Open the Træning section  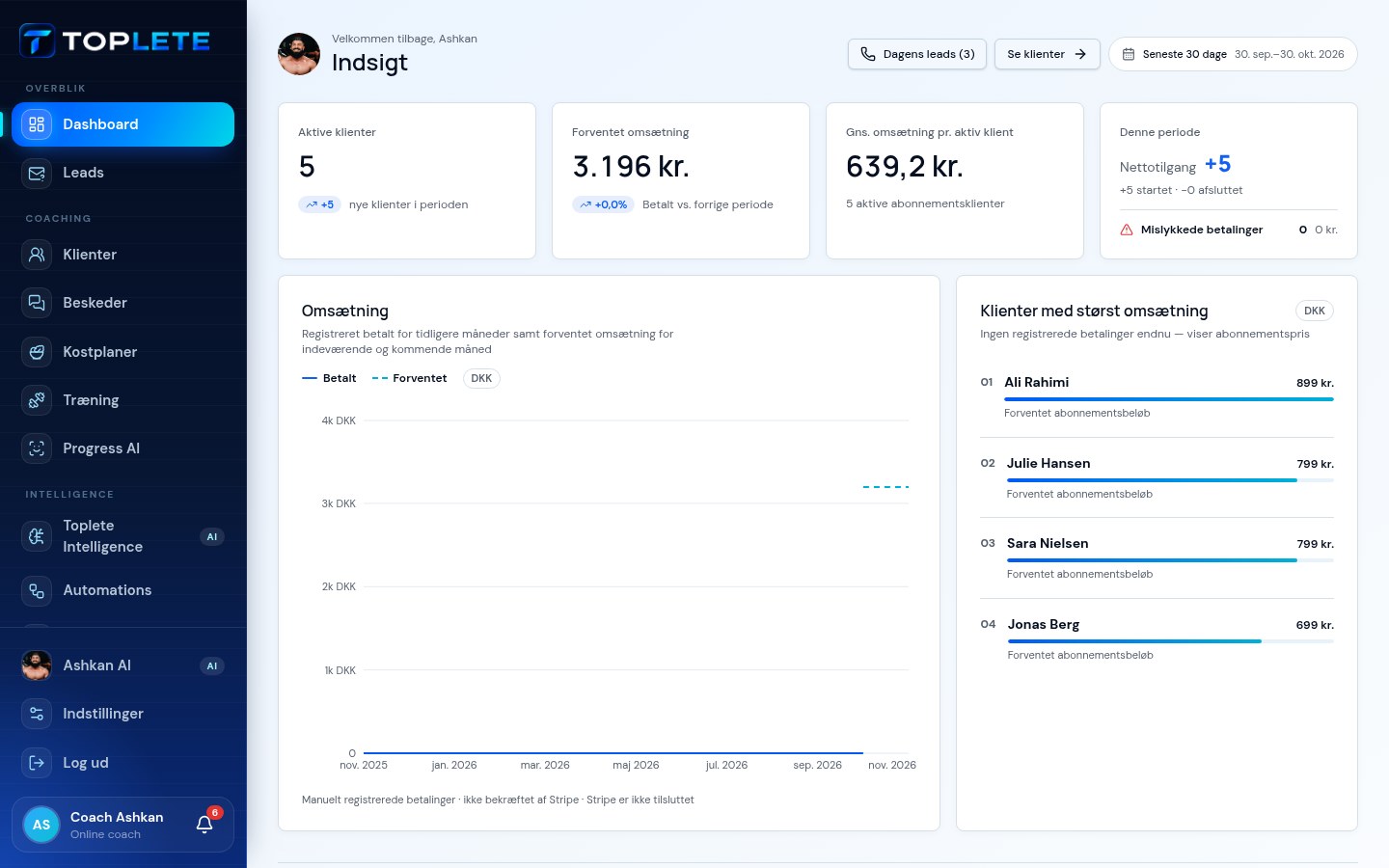(123, 400)
